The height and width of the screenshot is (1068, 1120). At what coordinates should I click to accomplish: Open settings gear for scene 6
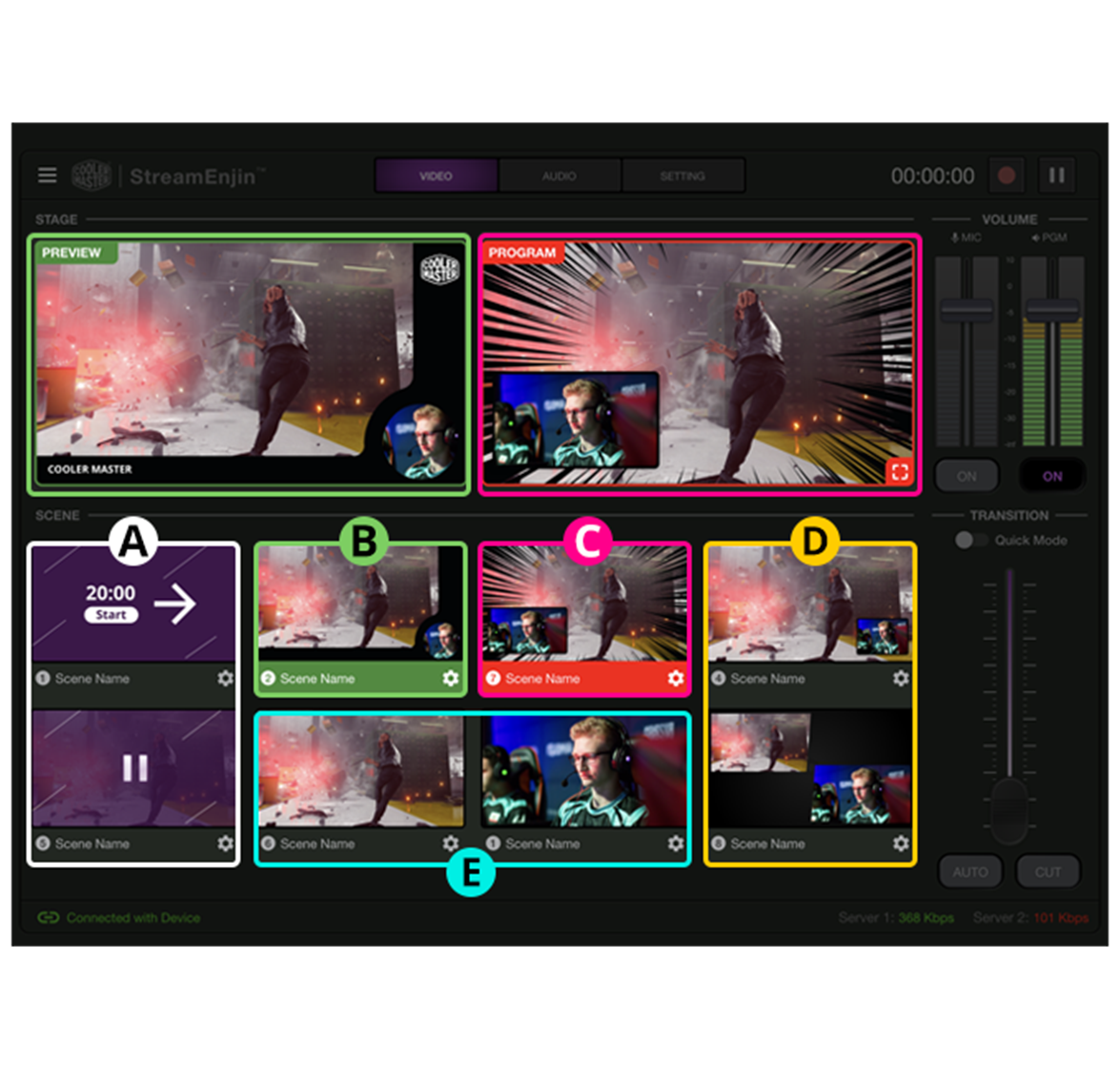point(450,844)
